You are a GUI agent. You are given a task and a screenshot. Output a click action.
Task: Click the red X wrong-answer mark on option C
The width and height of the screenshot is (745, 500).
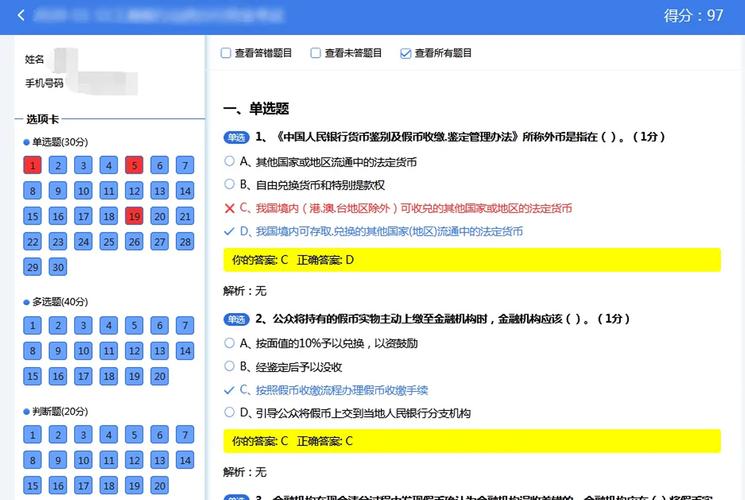(230, 208)
